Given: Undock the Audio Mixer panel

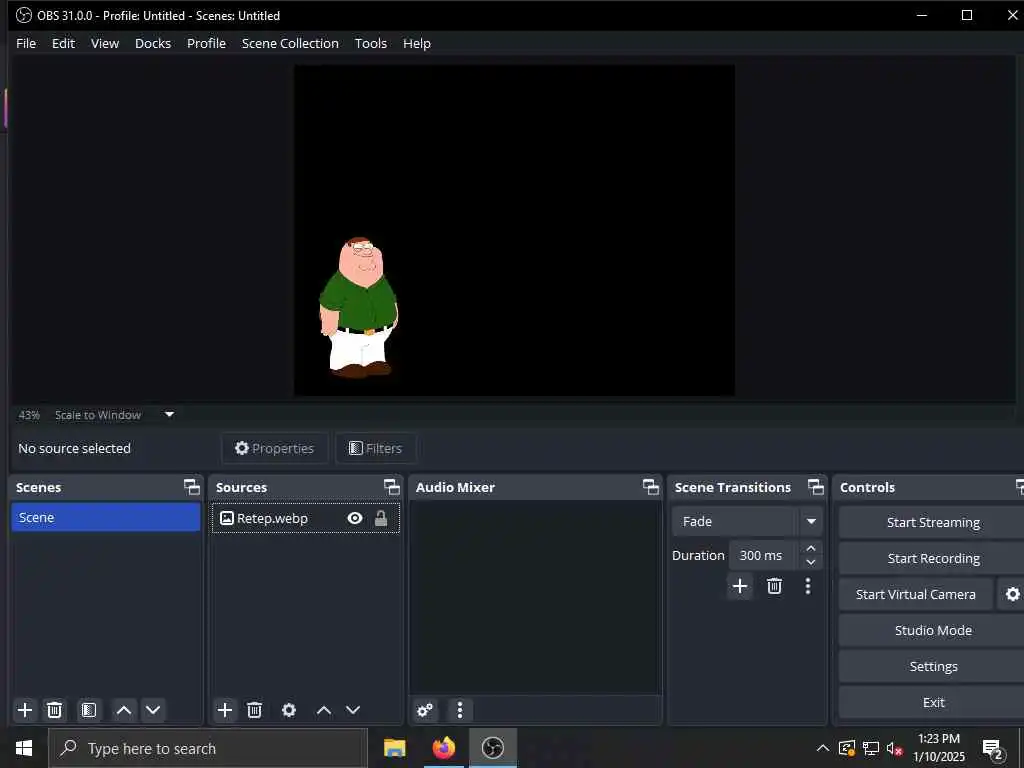Looking at the screenshot, I should [650, 487].
